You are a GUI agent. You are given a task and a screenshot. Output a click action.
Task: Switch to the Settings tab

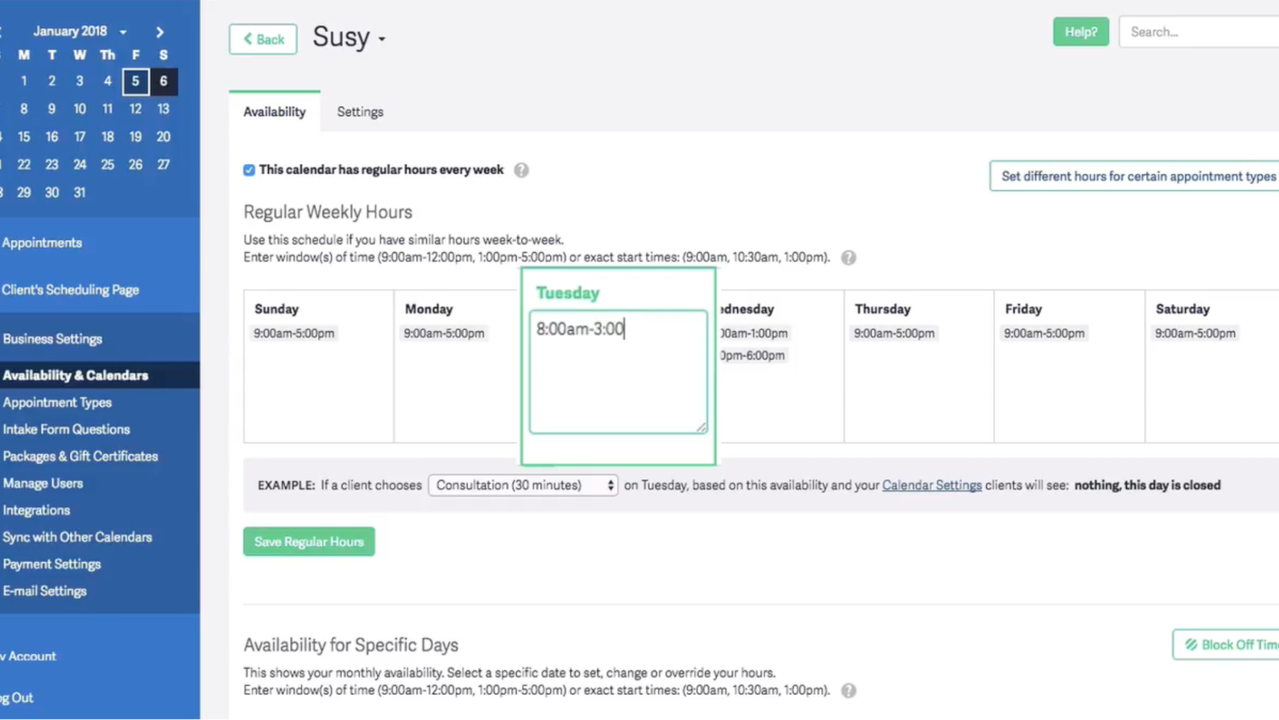(360, 112)
